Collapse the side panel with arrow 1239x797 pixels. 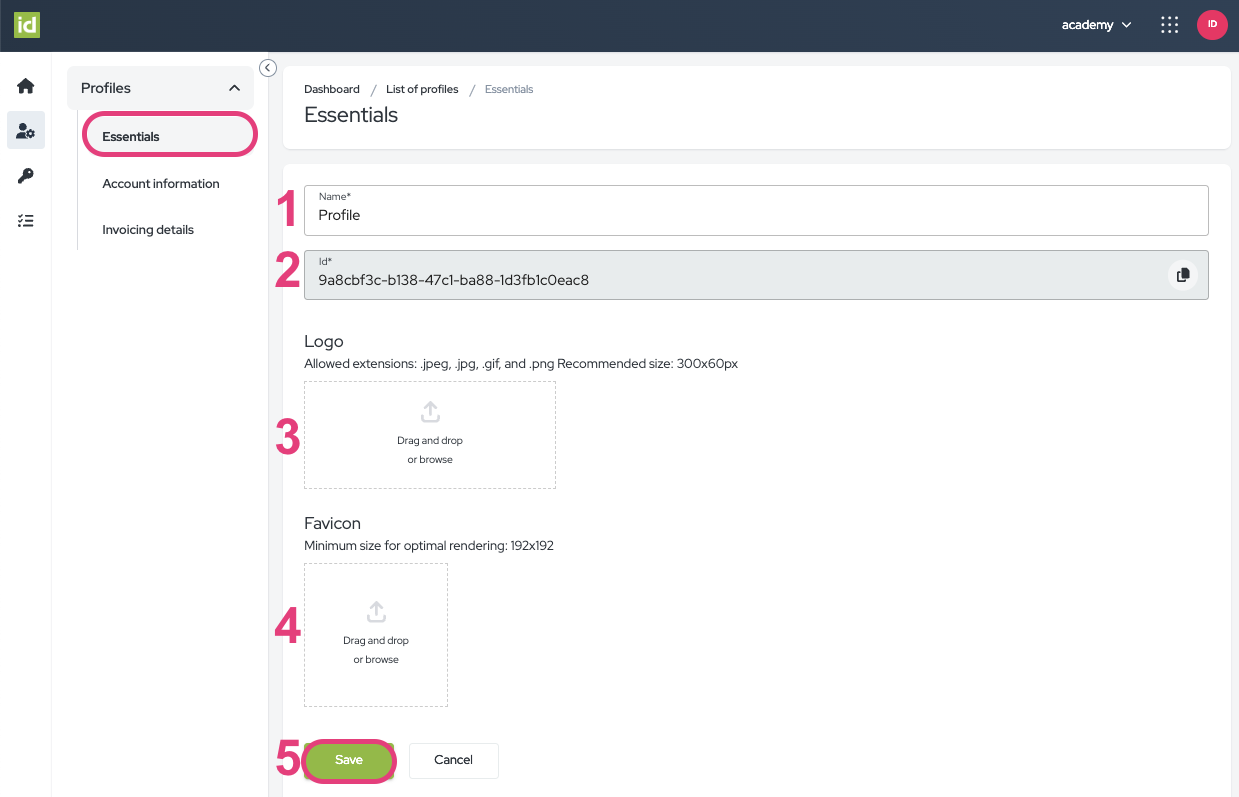click(267, 67)
